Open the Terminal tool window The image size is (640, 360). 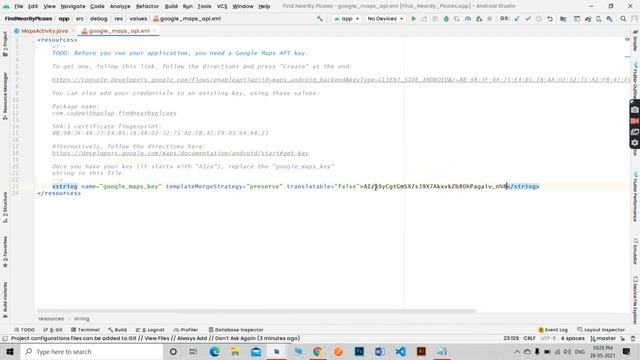point(85,330)
